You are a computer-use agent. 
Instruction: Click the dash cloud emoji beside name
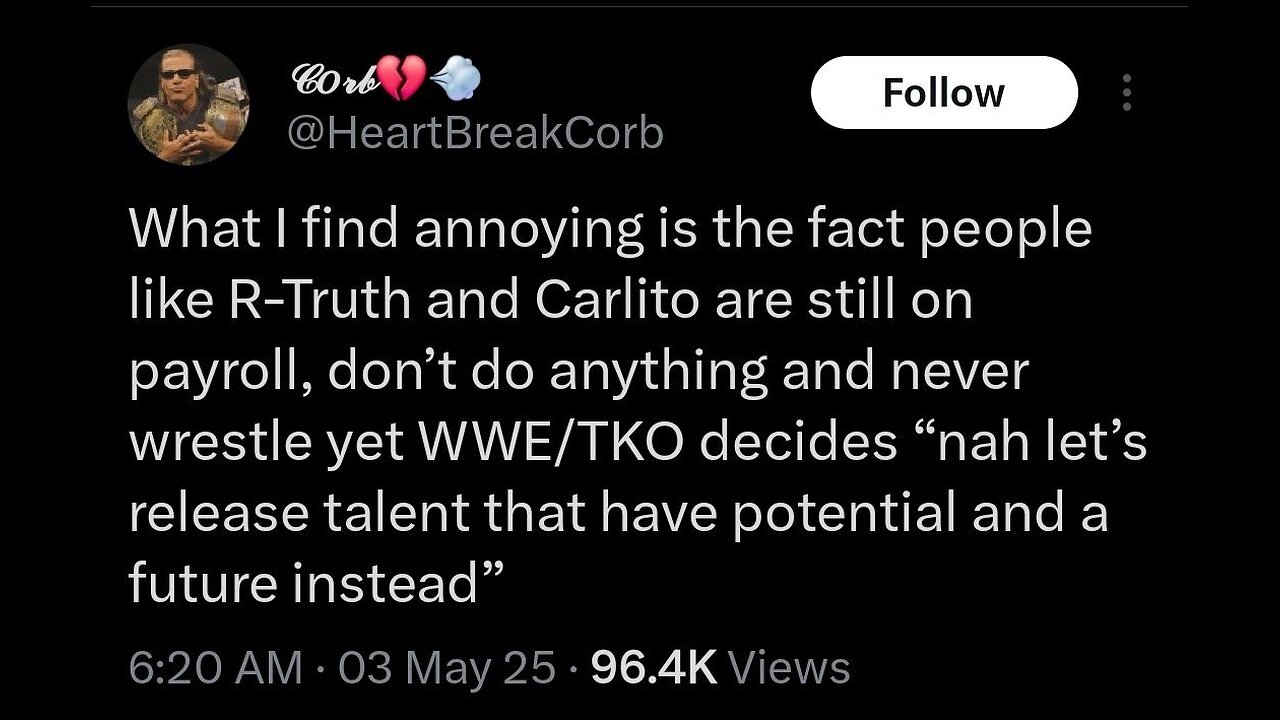[456, 81]
